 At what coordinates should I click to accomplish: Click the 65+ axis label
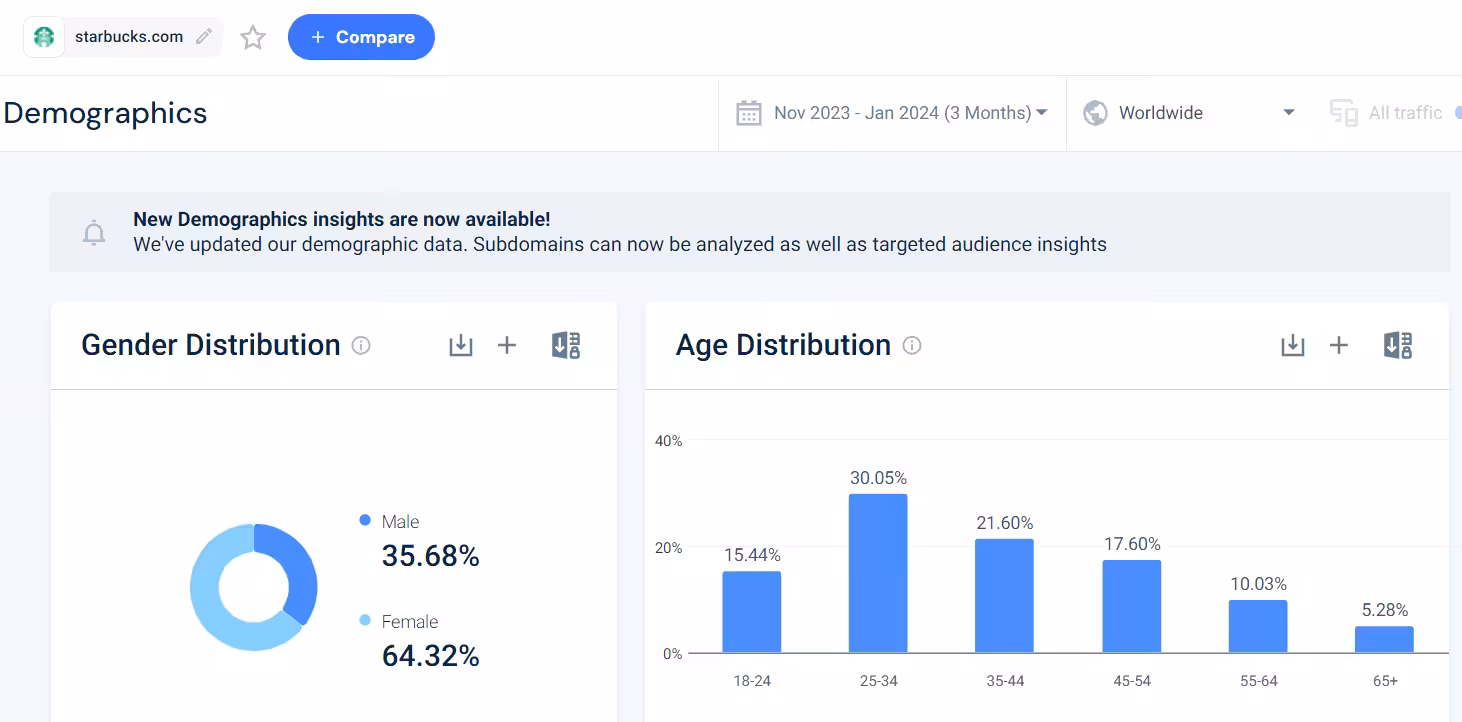tap(1385, 681)
